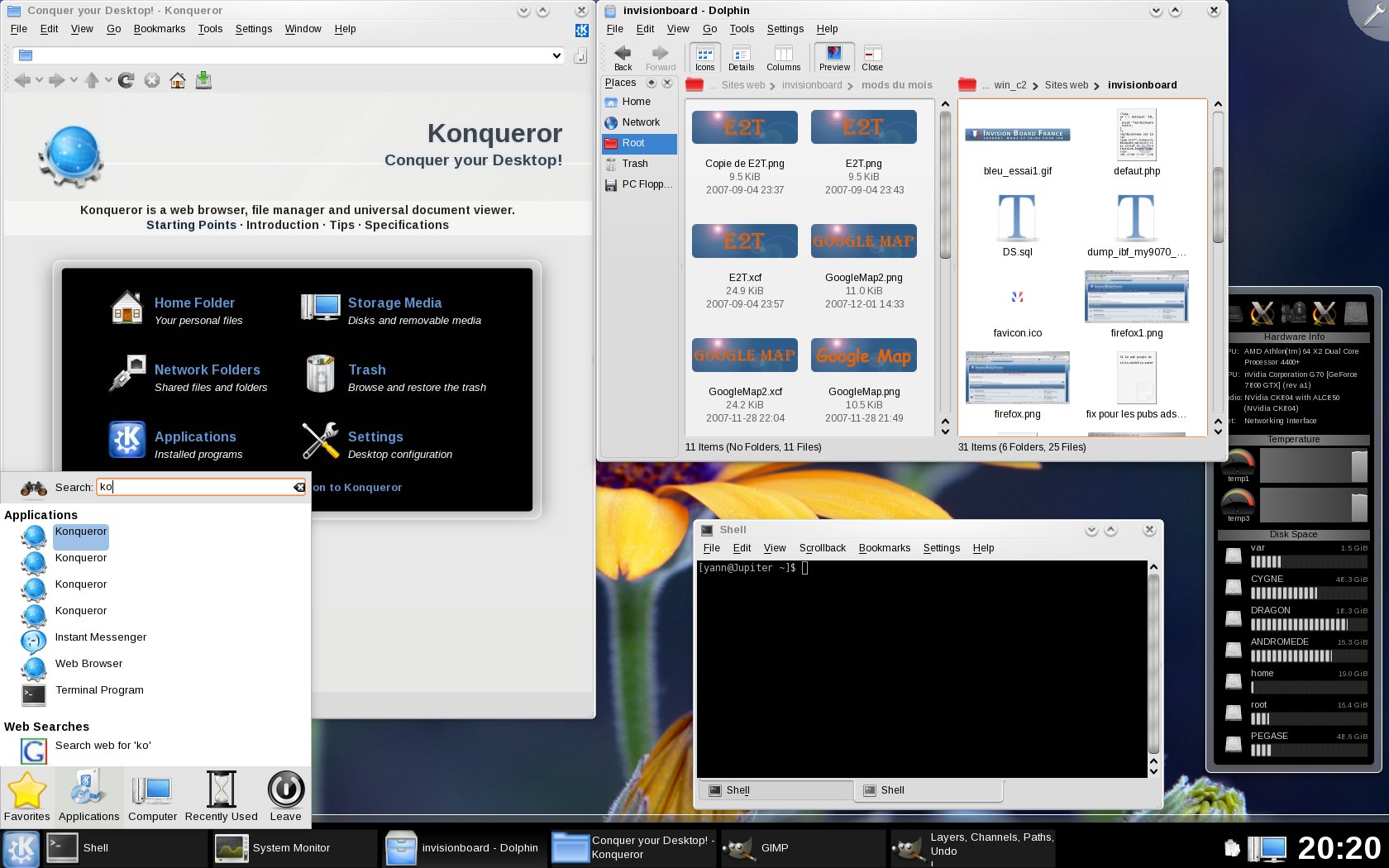Image resolution: width=1389 pixels, height=868 pixels.
Task: Click the Stop icon in Konqueror toolbar
Action: (152, 80)
